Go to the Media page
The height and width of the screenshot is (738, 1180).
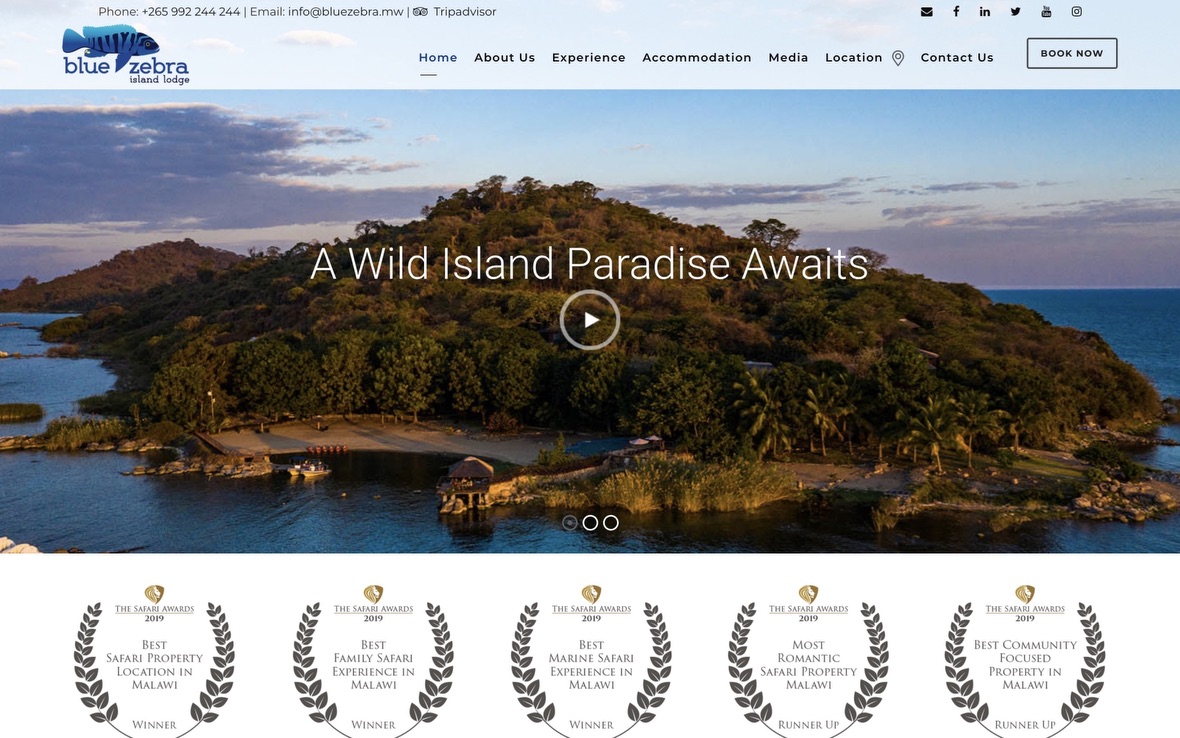point(788,58)
